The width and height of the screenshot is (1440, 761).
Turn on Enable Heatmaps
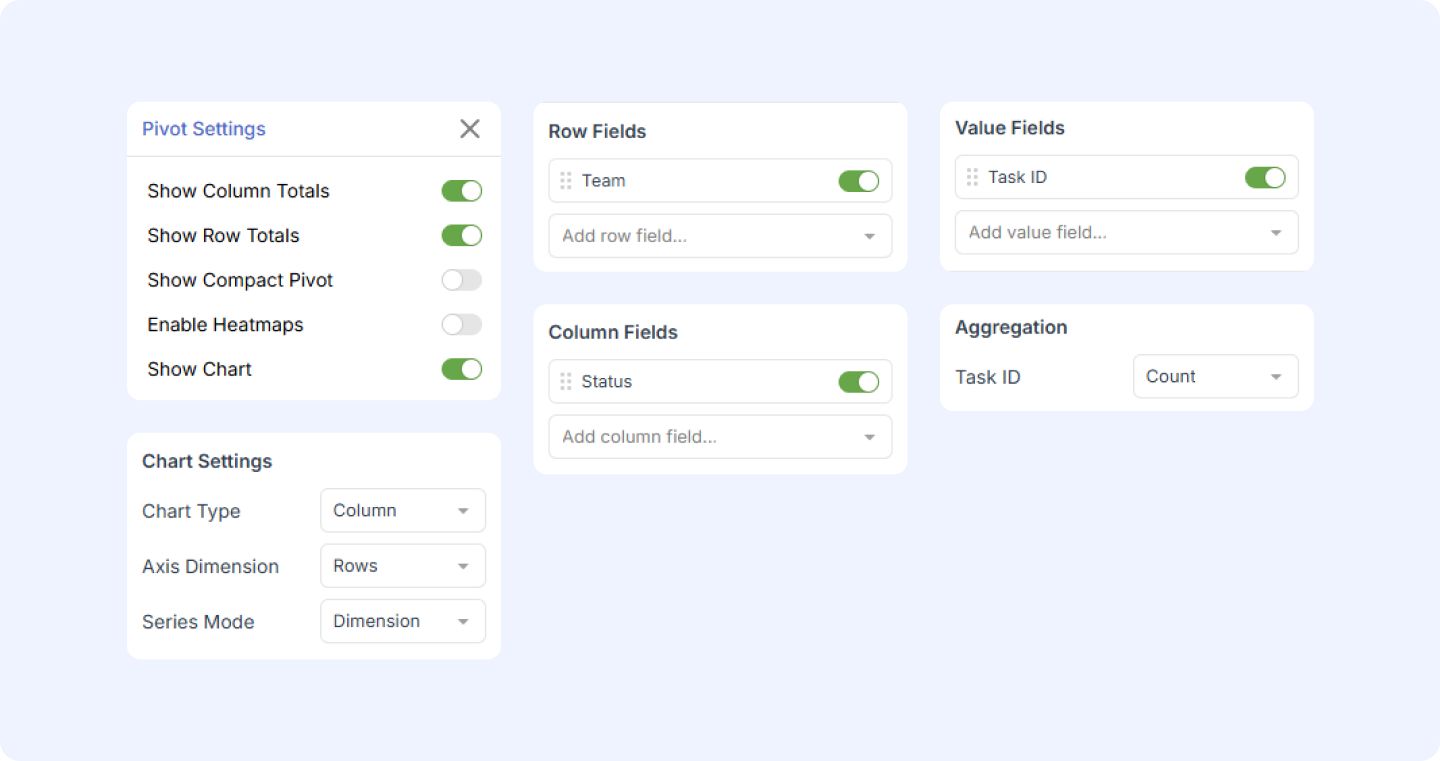tap(461, 324)
